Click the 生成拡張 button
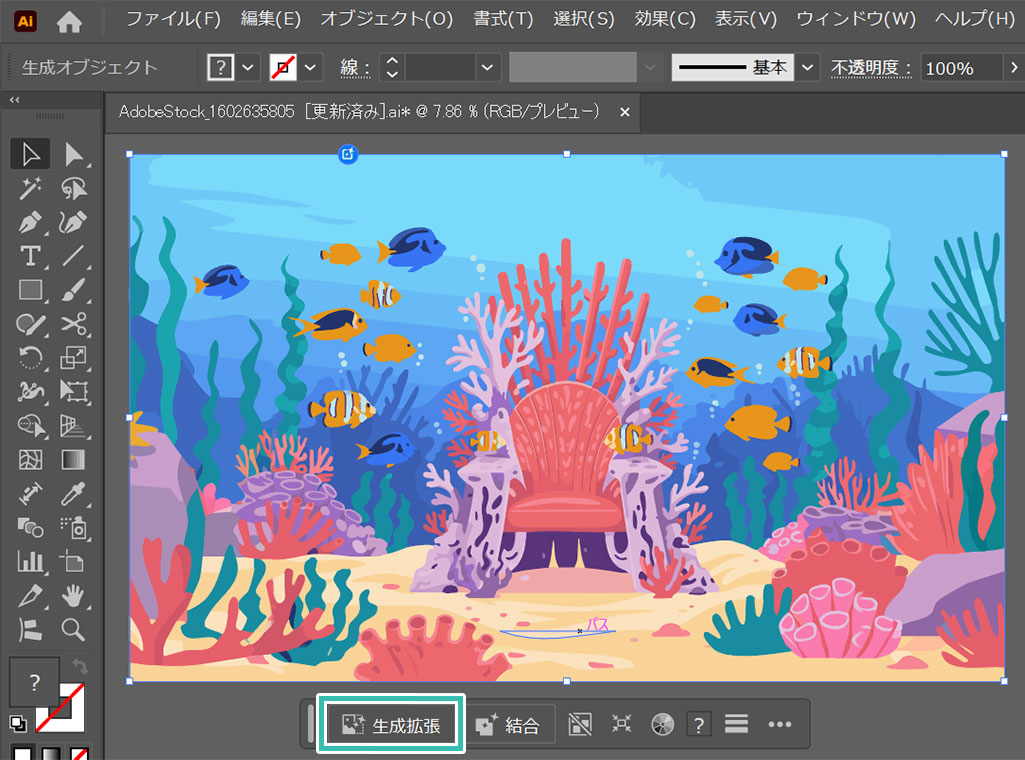Screen dimensions: 1025x760 391,725
